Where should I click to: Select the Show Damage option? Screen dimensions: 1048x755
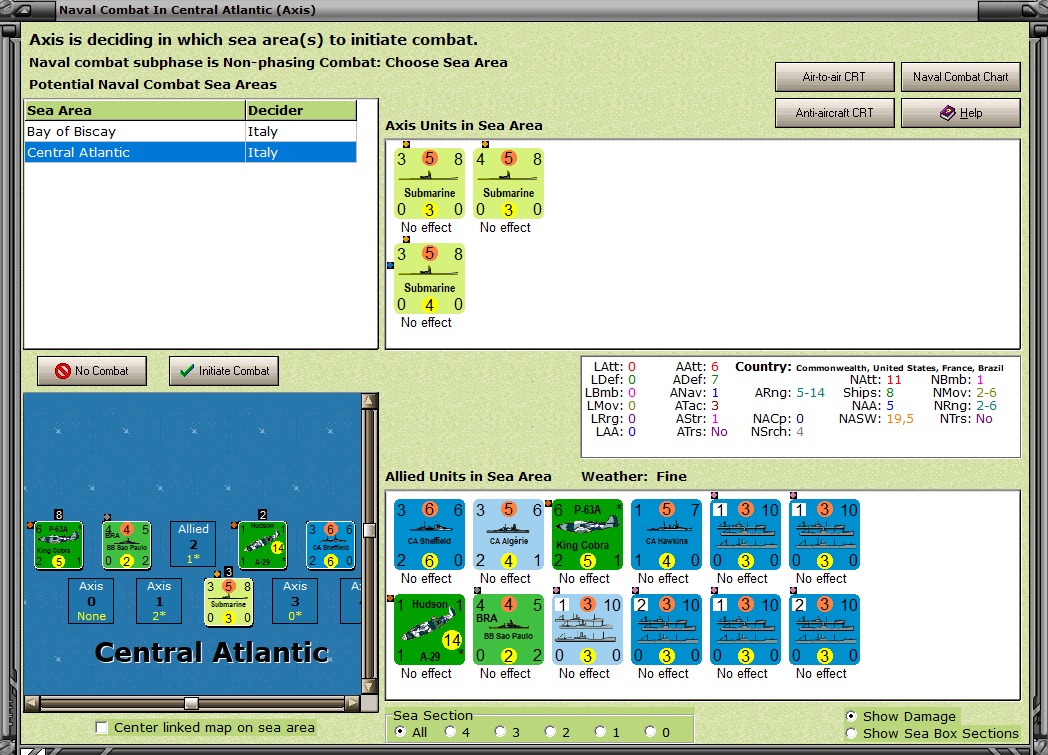pyautogui.click(x=851, y=716)
